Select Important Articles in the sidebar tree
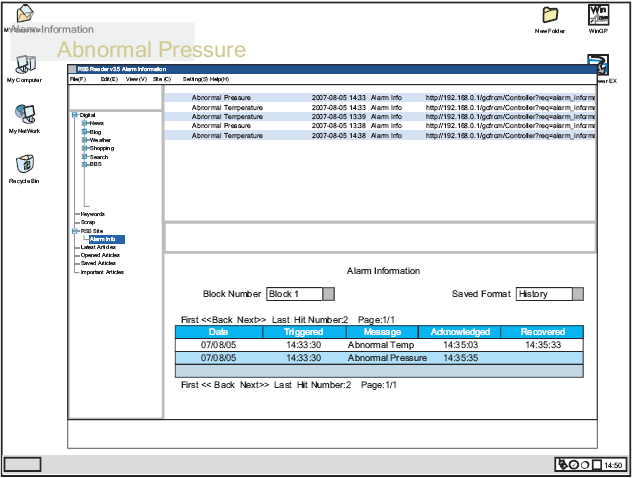Viewport: 632px width, 478px height. tap(102, 271)
